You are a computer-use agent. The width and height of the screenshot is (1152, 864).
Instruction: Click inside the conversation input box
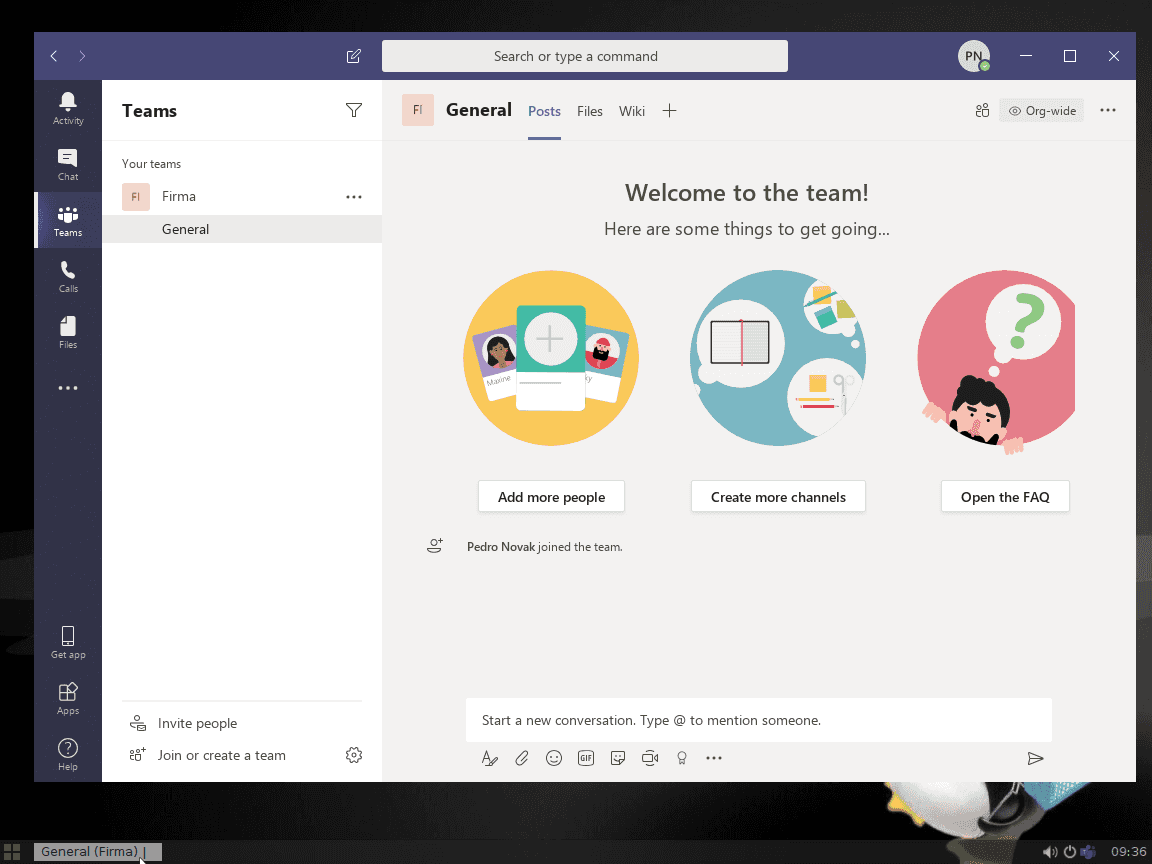(759, 720)
